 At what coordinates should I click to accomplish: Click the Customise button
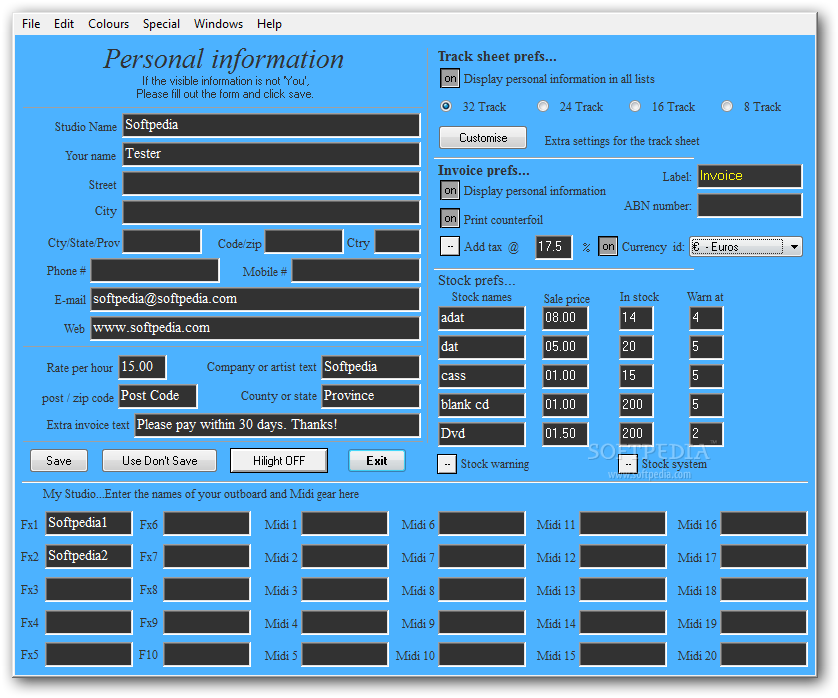pyautogui.click(x=483, y=138)
